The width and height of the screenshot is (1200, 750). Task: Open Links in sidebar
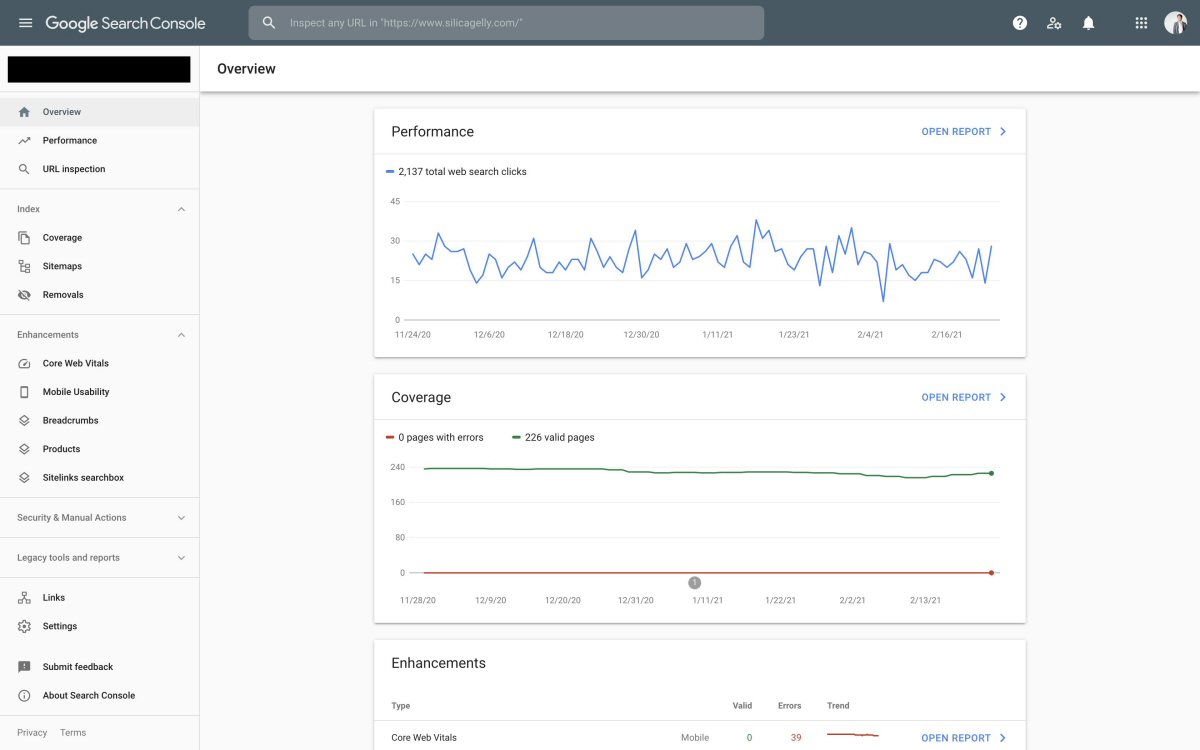click(x=100, y=598)
